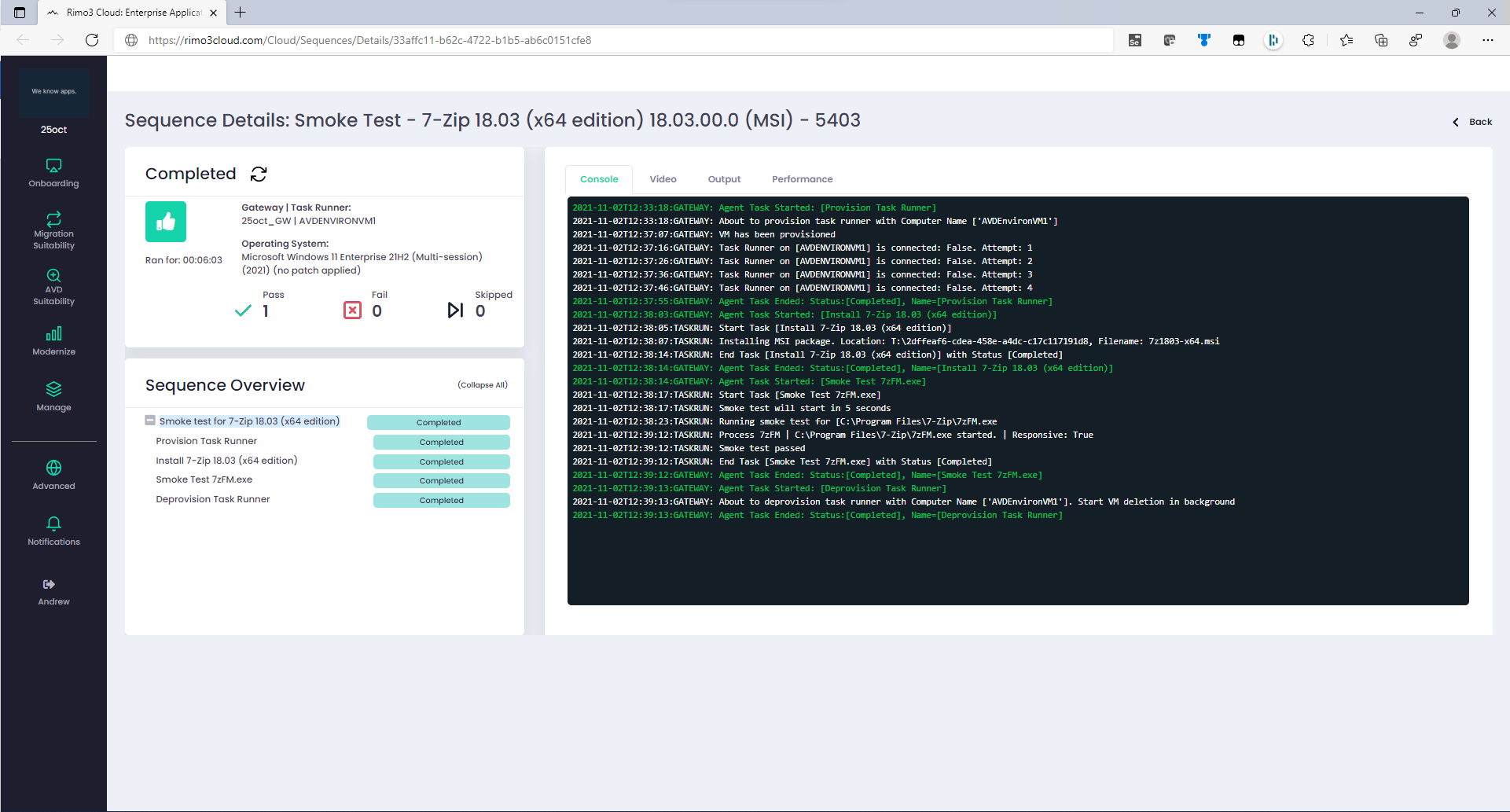
Task: Open the Onboarding section in sidebar
Action: [x=53, y=173]
